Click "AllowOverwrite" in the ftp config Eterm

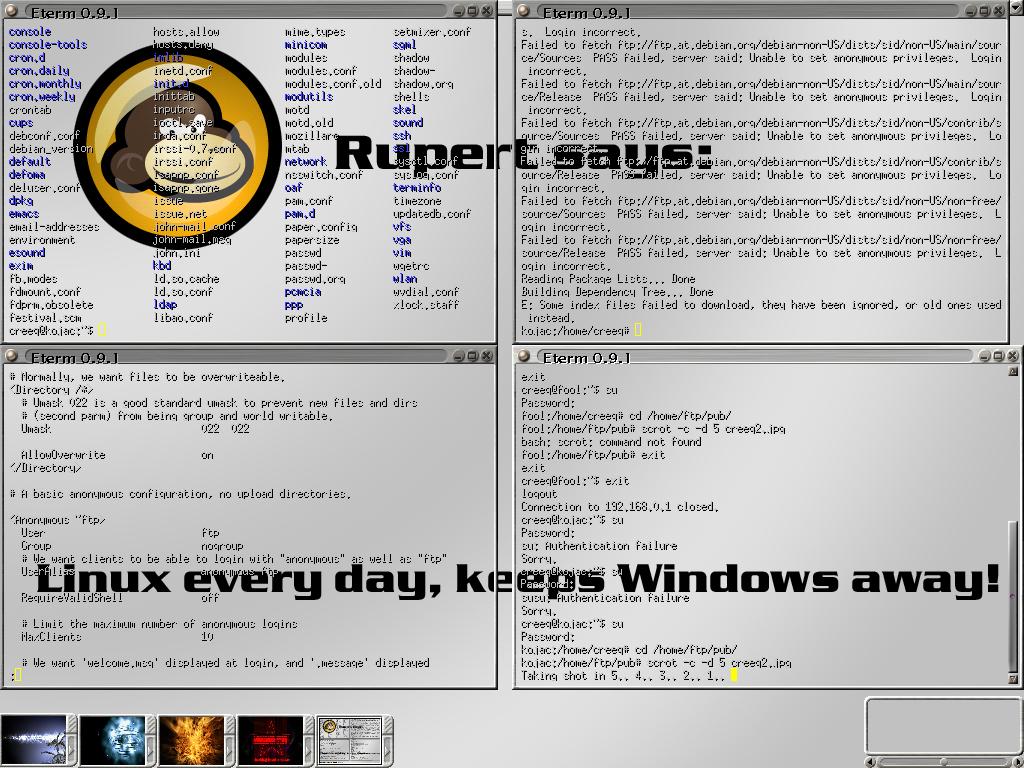(x=63, y=455)
